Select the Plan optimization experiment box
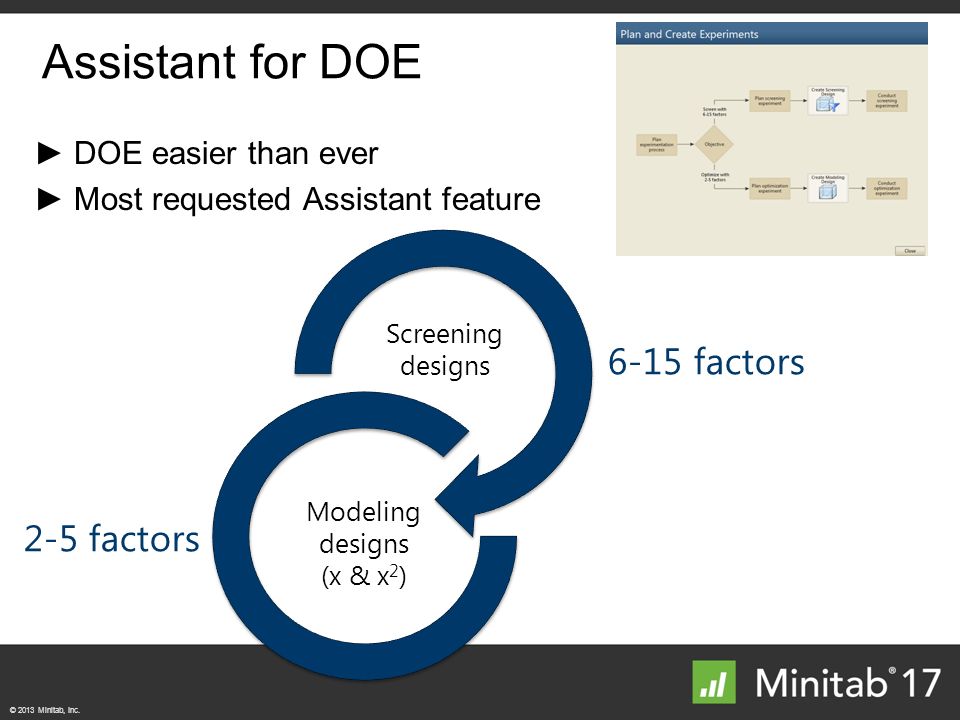The height and width of the screenshot is (720, 960). click(x=770, y=189)
